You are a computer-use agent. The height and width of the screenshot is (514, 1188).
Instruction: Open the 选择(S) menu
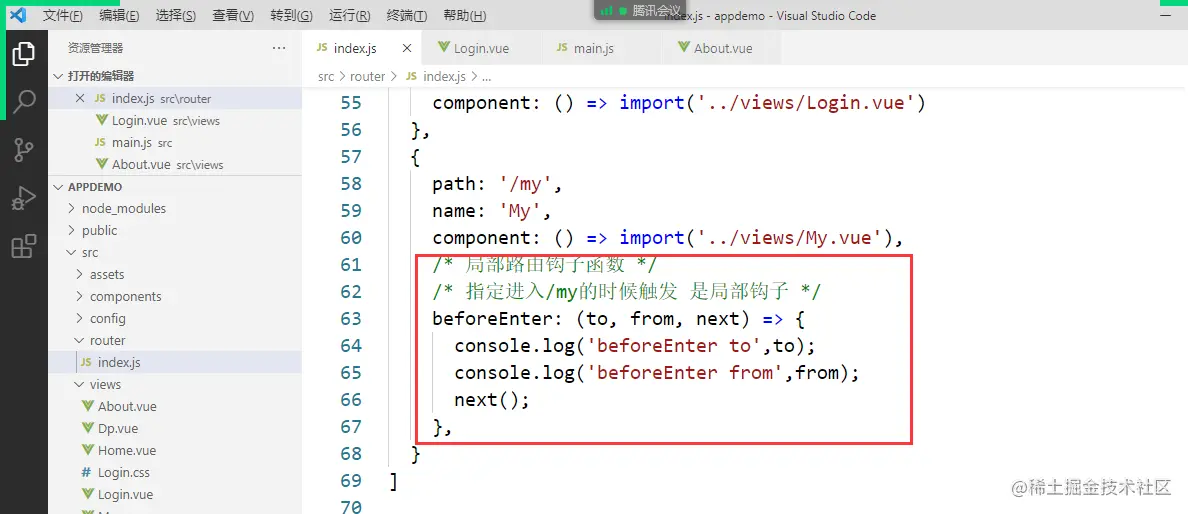[x=176, y=16]
